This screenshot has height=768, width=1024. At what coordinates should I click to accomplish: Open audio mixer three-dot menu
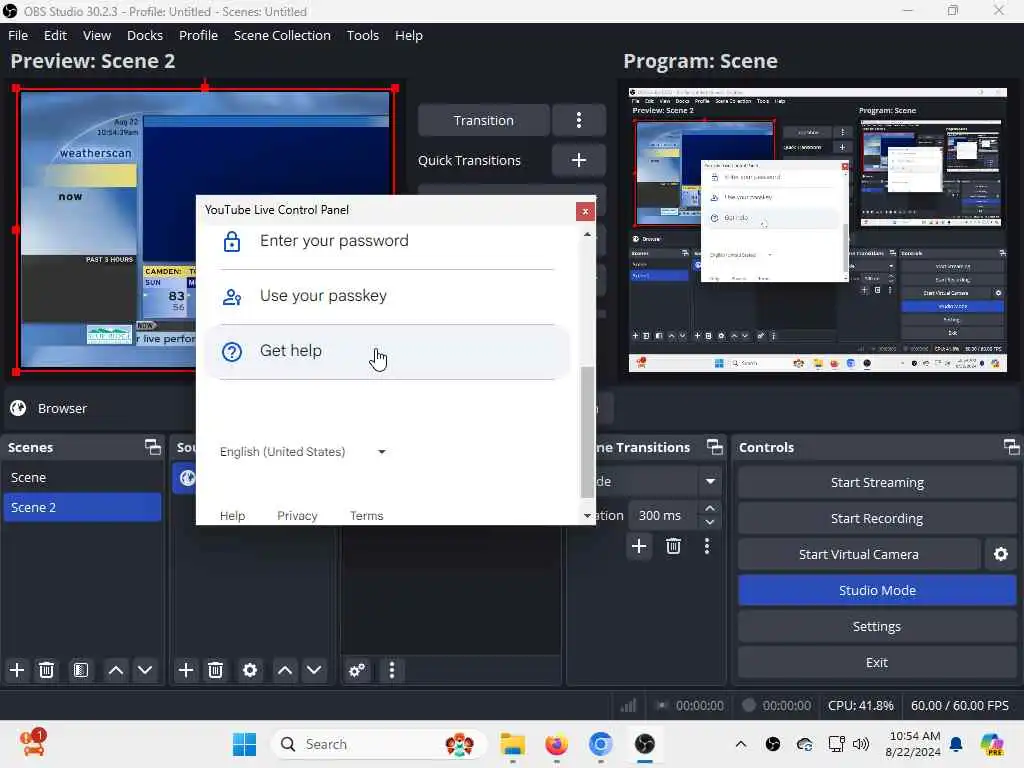[392, 670]
